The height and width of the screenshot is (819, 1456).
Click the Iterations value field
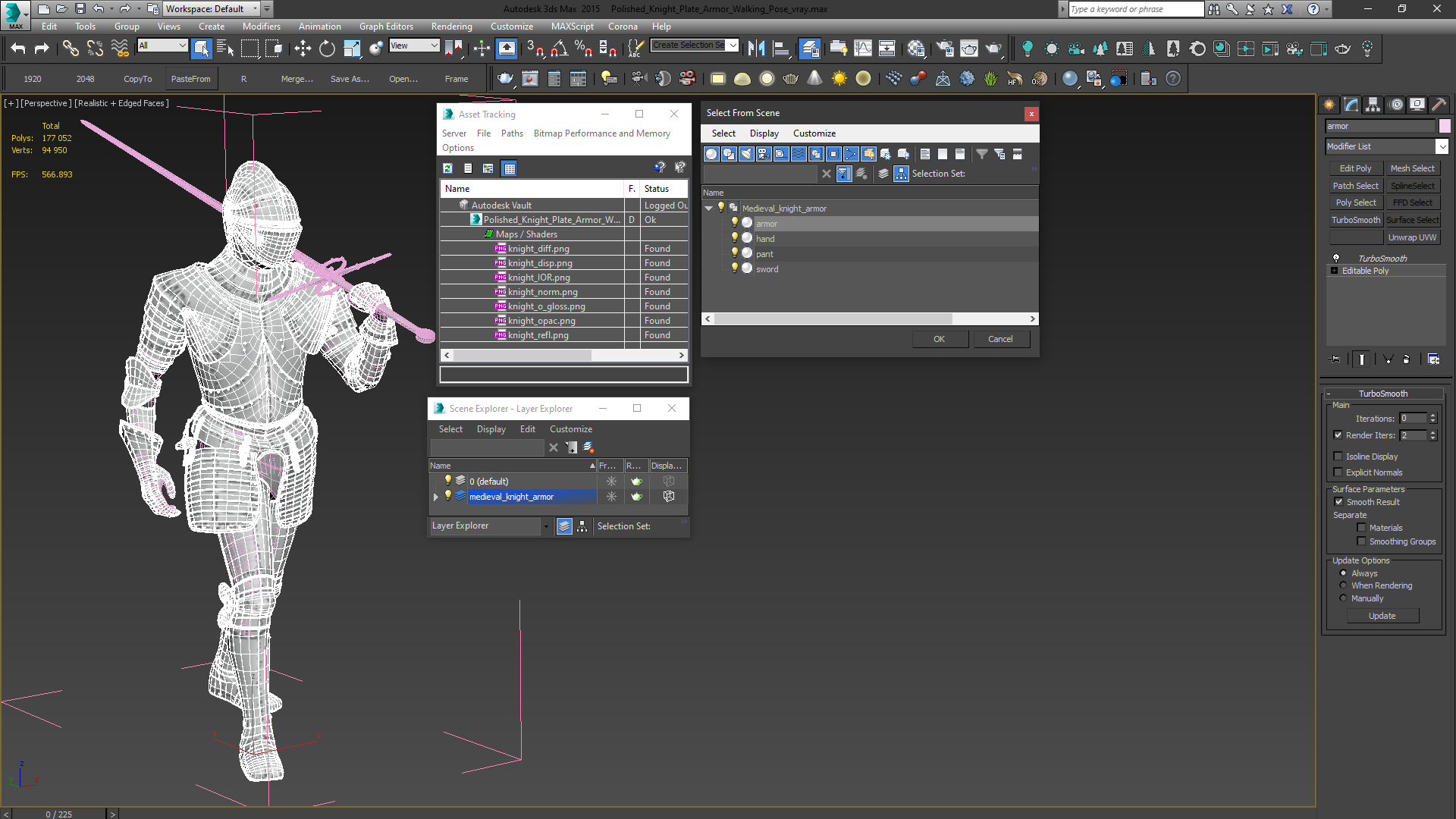(x=1413, y=419)
